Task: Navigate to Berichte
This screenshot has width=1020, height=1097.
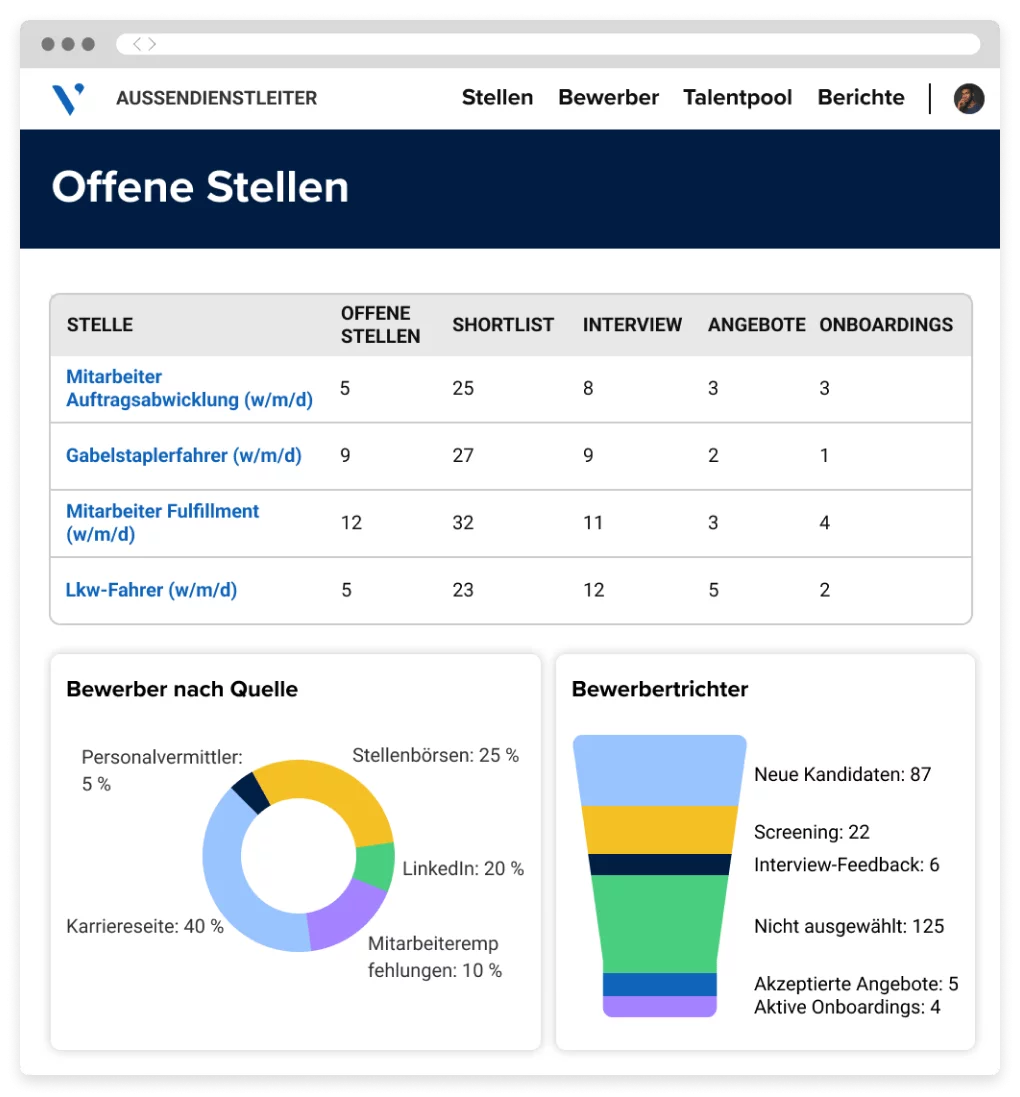Action: point(860,98)
